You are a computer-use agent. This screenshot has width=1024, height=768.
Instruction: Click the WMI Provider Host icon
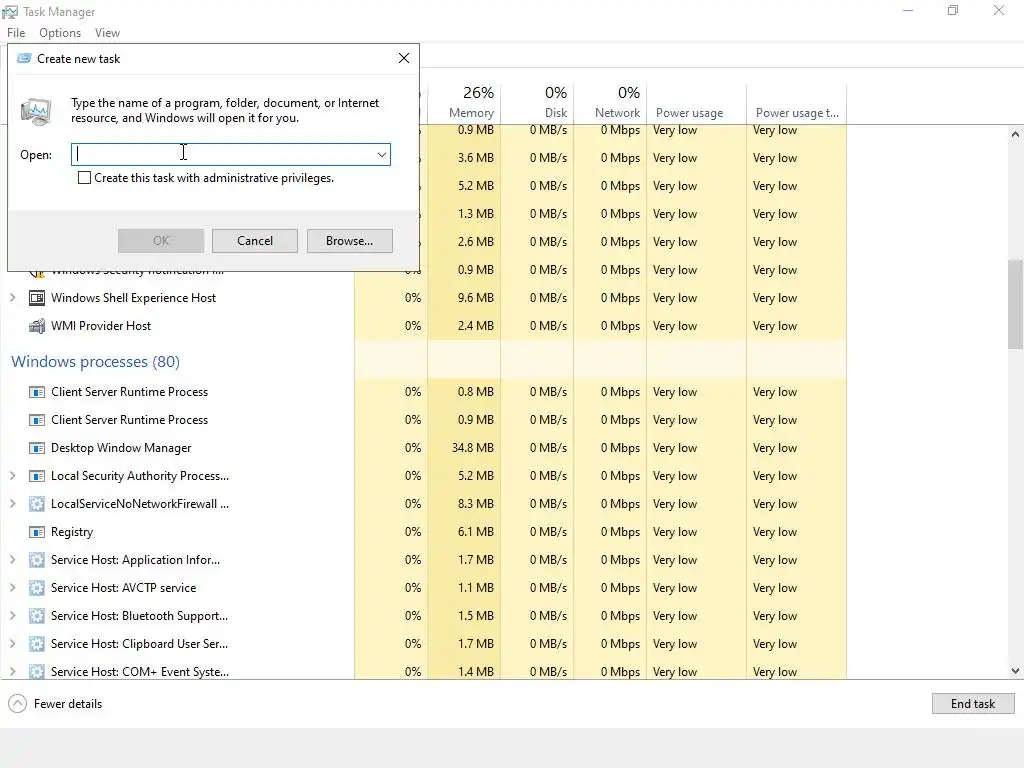point(37,326)
